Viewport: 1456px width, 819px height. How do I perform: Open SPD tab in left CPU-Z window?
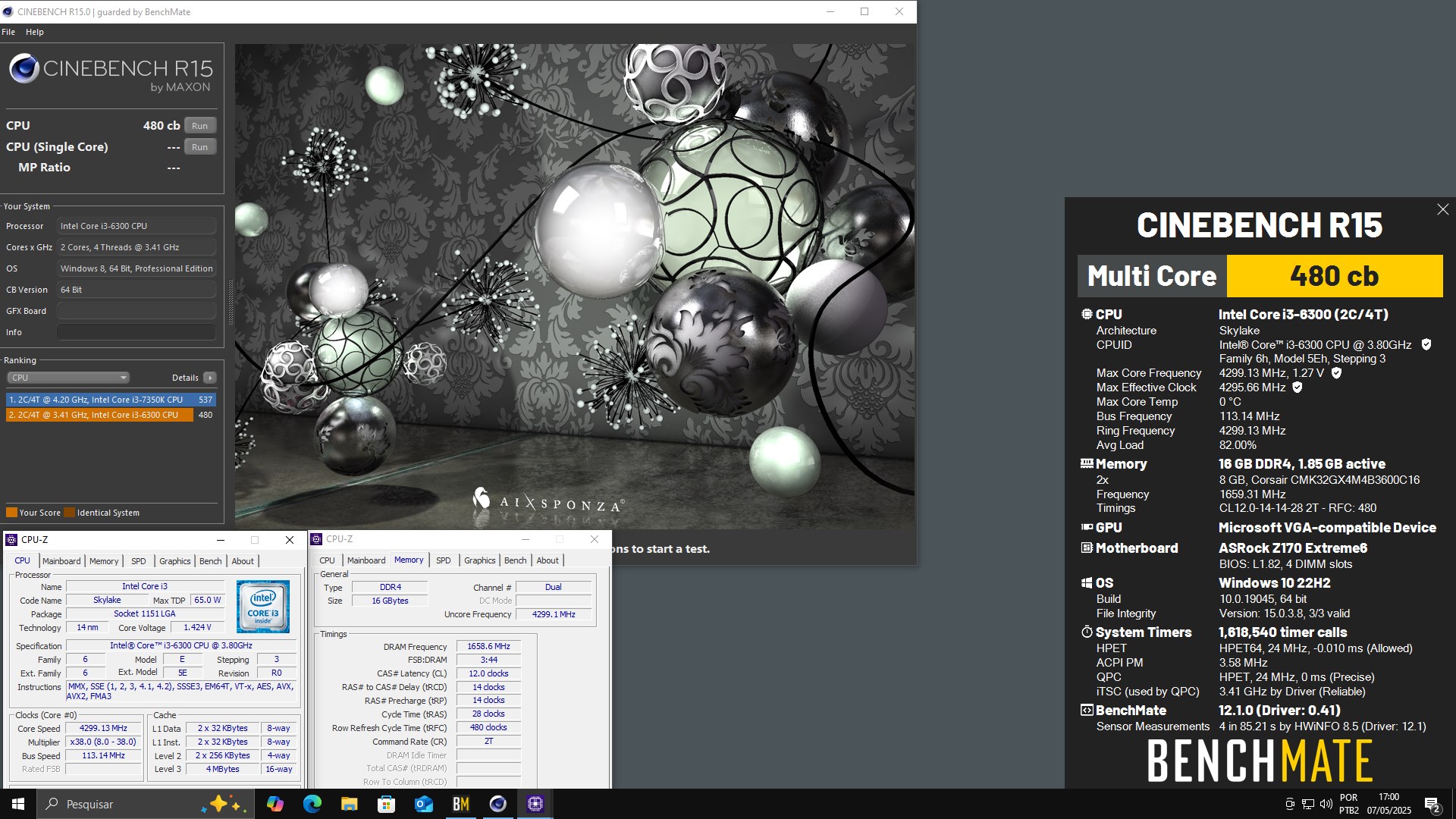(138, 561)
